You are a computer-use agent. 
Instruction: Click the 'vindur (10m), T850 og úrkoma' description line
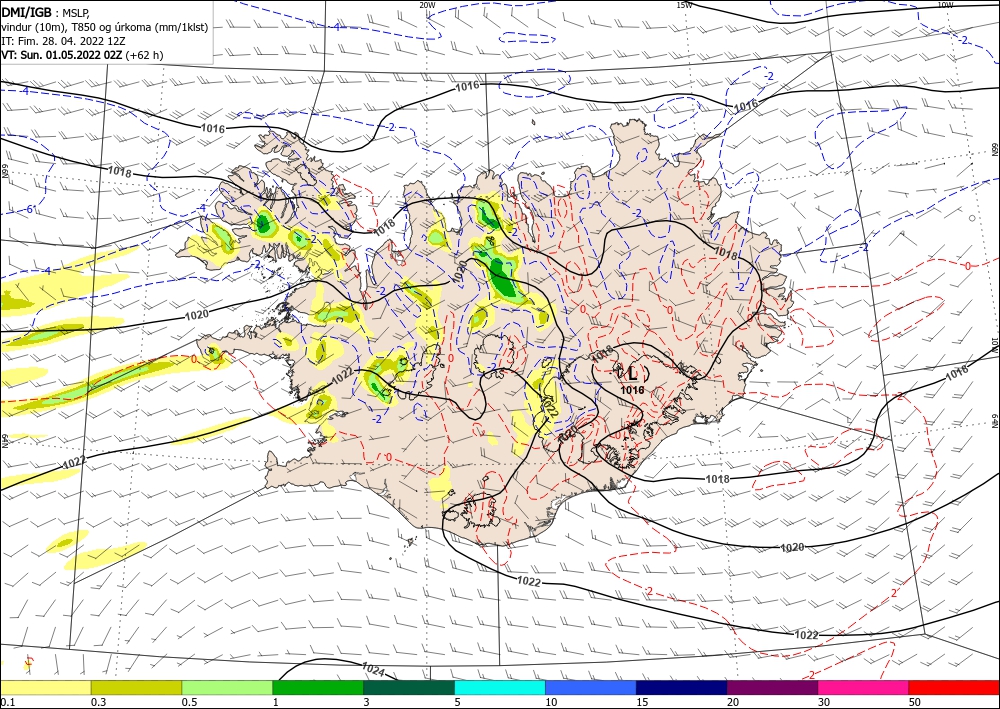point(105,27)
